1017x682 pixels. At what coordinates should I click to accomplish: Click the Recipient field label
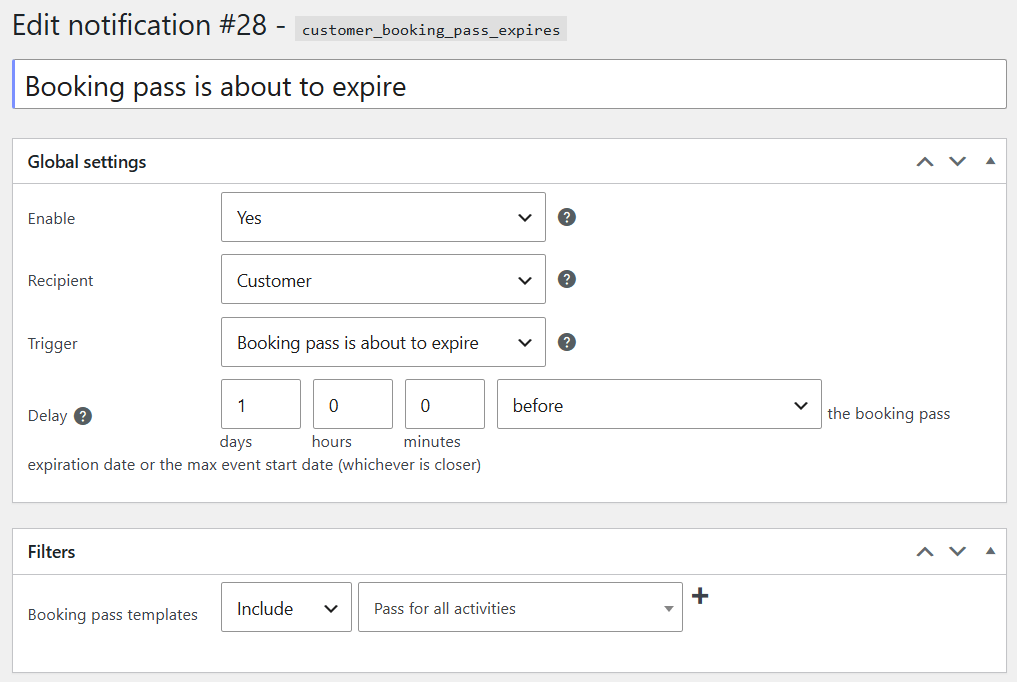pyautogui.click(x=60, y=281)
